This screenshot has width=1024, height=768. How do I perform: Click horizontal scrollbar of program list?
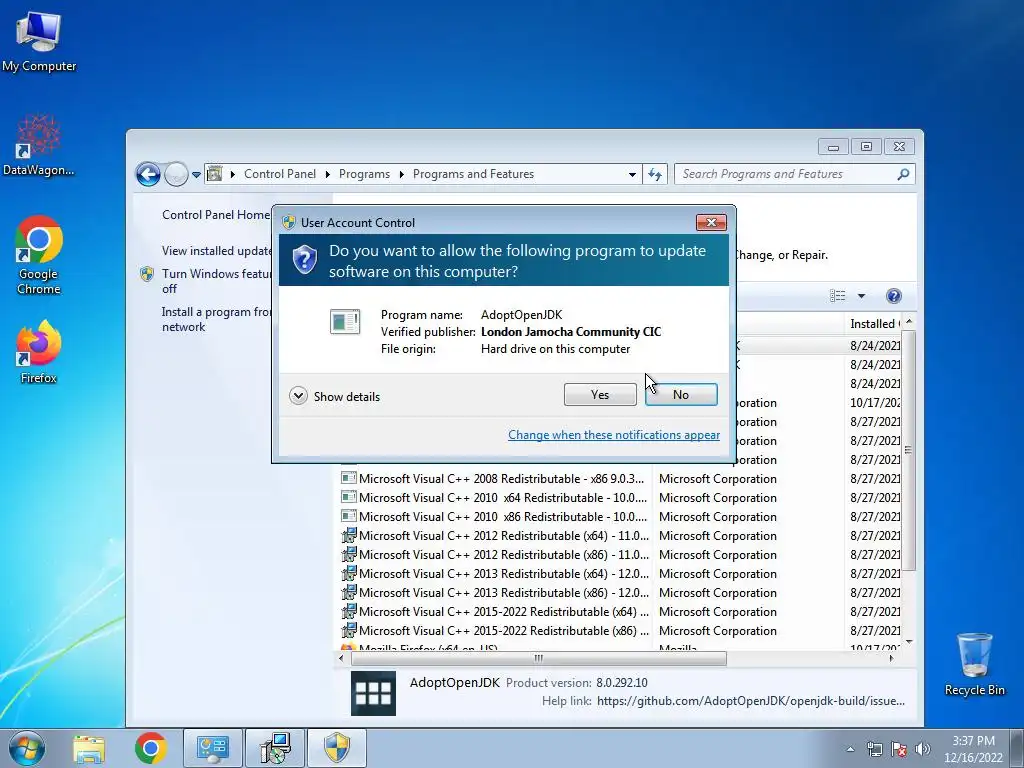coord(537,658)
